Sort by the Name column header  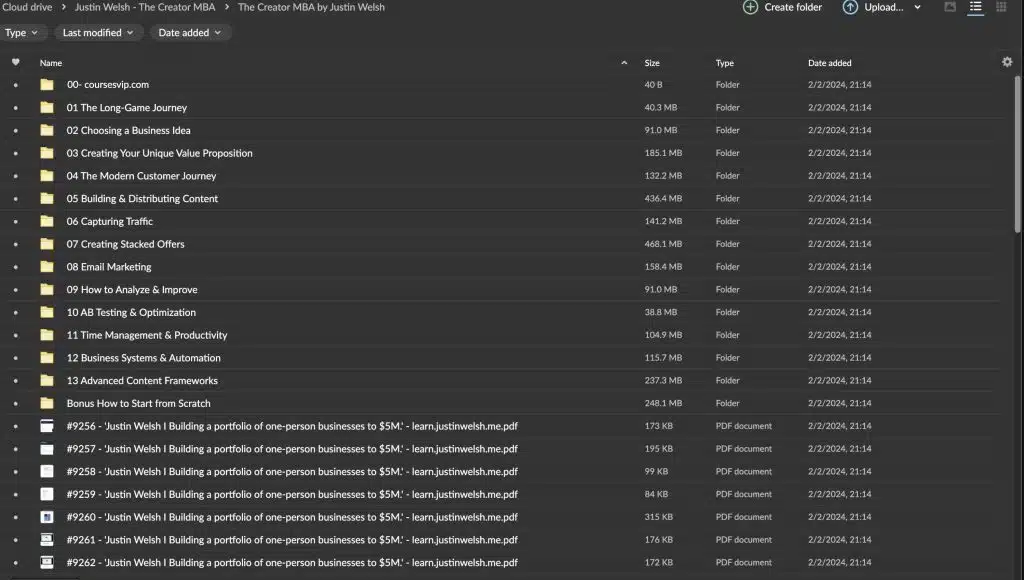point(51,63)
